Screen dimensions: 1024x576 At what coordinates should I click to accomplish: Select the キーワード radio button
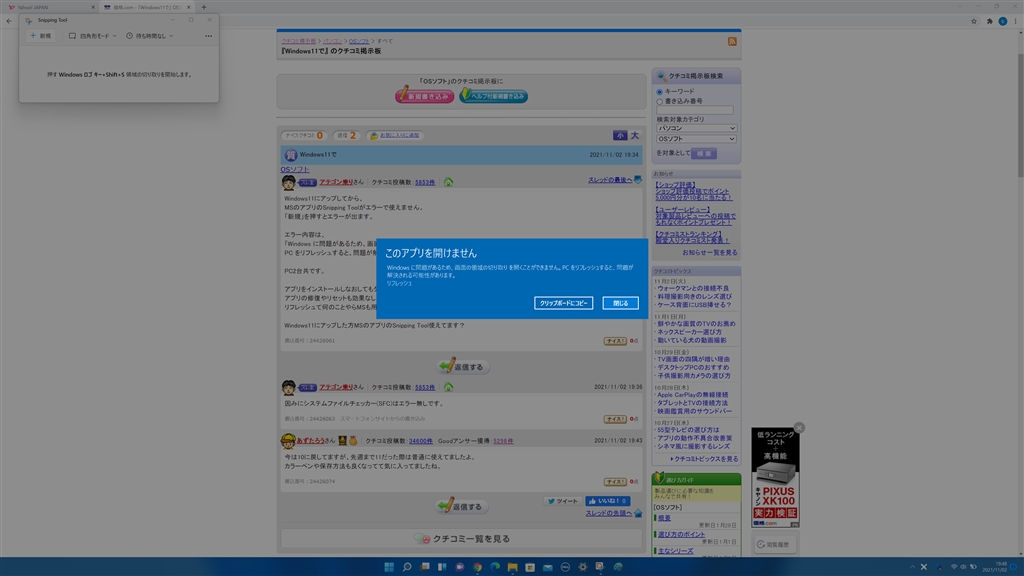coord(660,92)
